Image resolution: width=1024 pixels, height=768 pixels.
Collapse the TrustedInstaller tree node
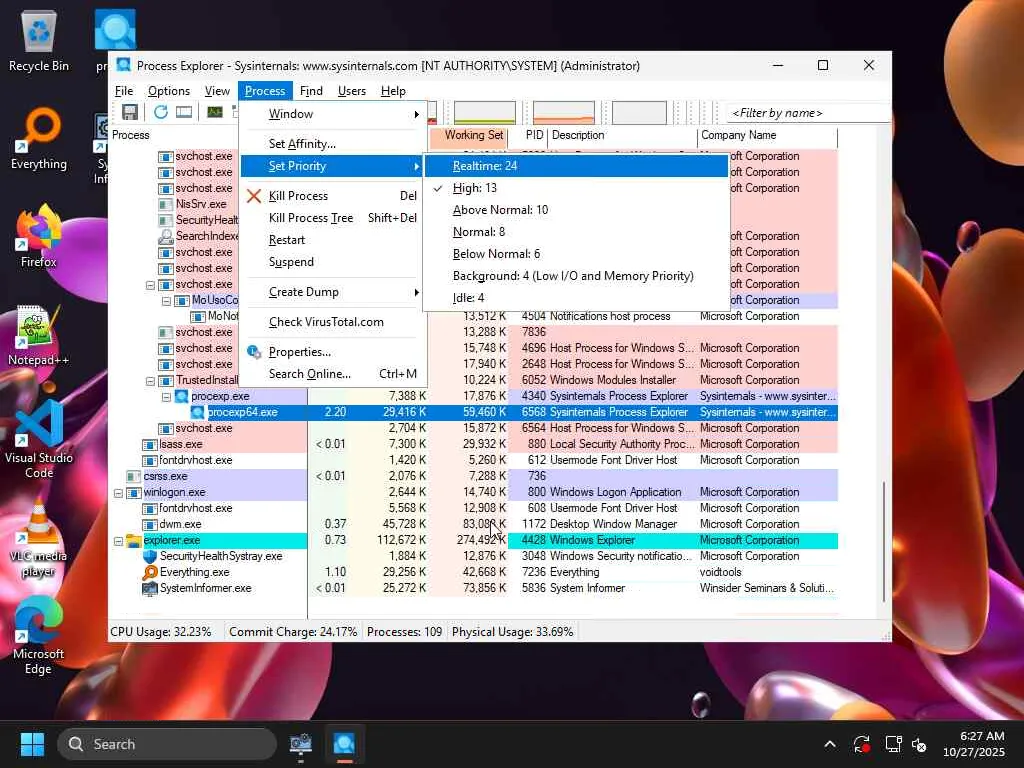click(x=150, y=381)
